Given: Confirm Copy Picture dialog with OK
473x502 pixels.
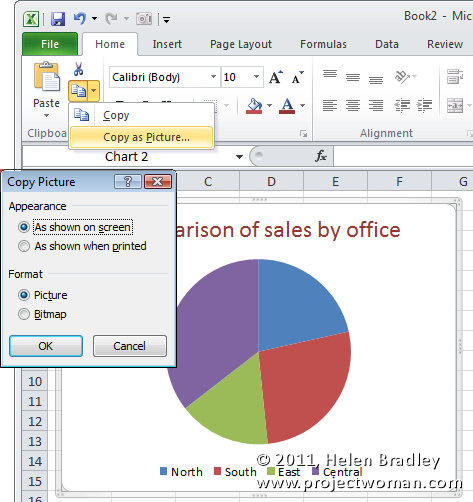Looking at the screenshot, I should tap(46, 346).
